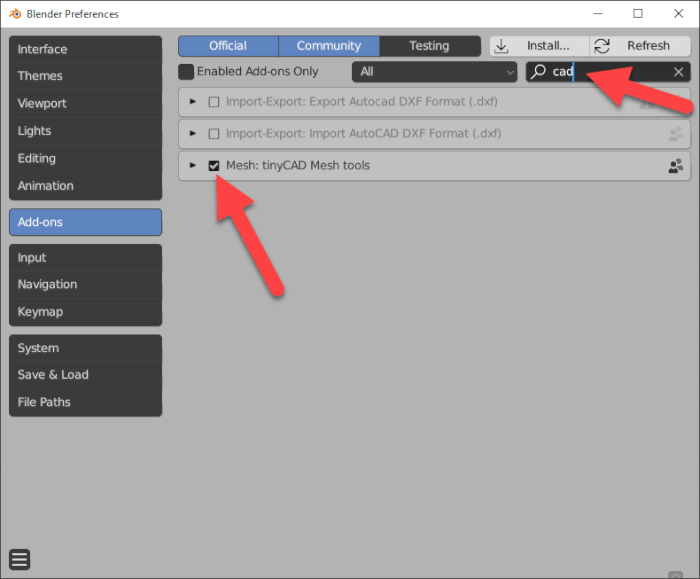This screenshot has height=579, width=700.
Task: Click community icon on Import AutoCAD row
Action: point(676,134)
